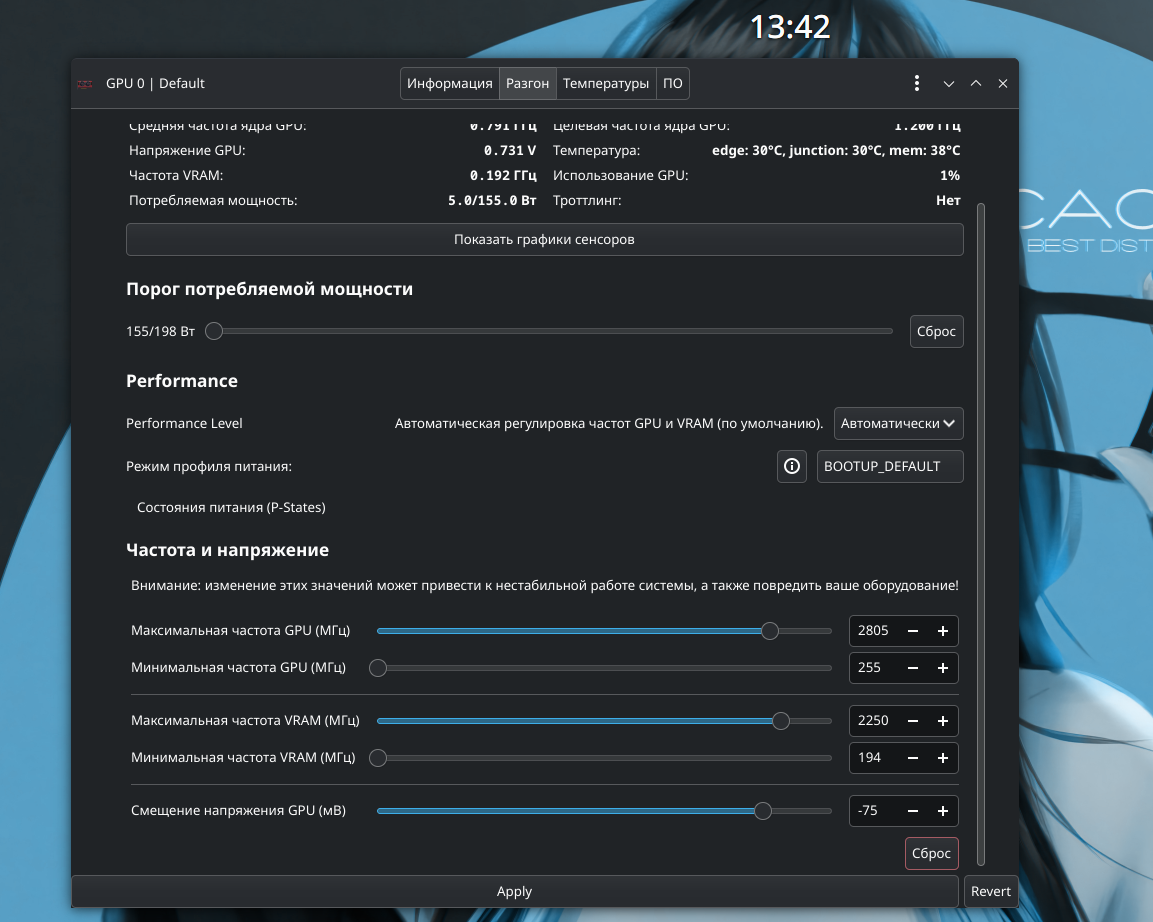Show power profile mode info
Screen dimensions: 1153x922
(792, 466)
